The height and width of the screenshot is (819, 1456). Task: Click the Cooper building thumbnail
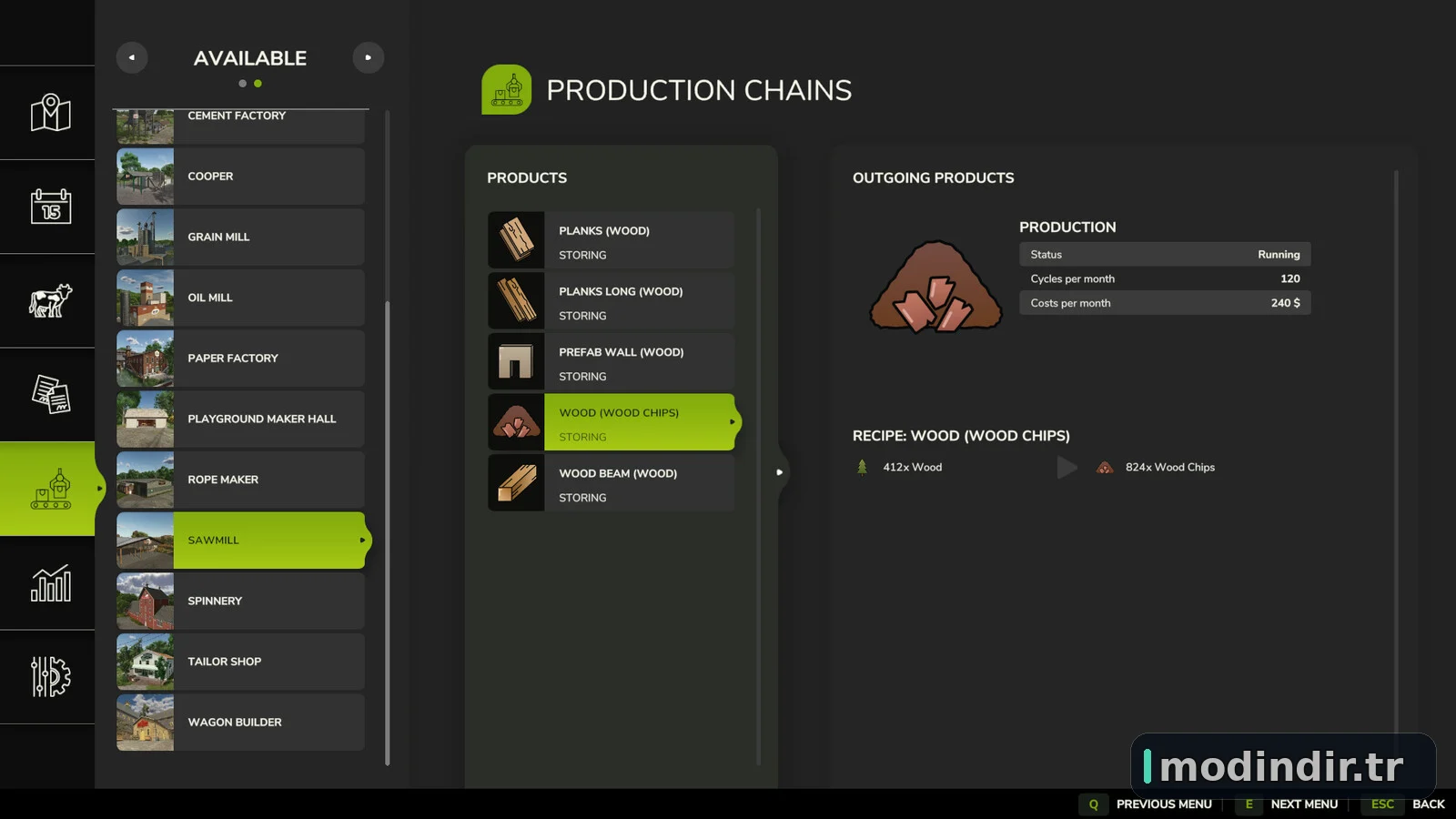145,177
